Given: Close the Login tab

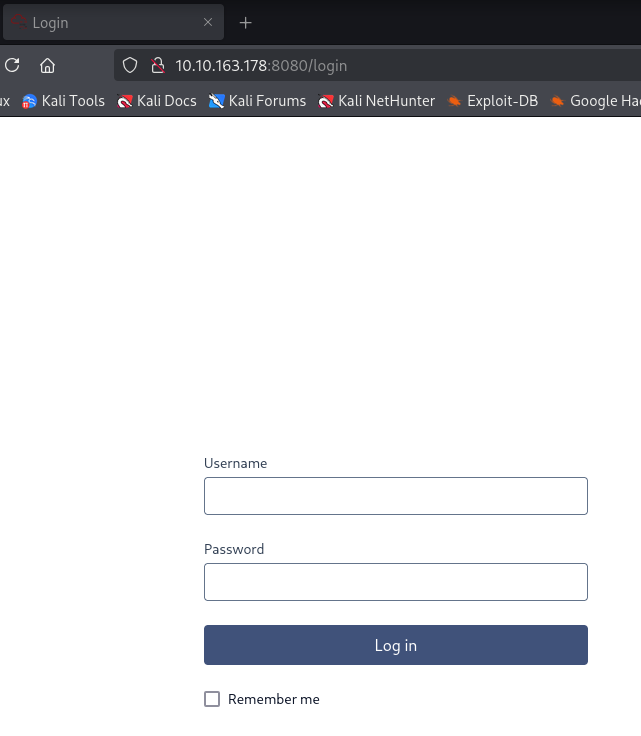Looking at the screenshot, I should click(x=208, y=22).
